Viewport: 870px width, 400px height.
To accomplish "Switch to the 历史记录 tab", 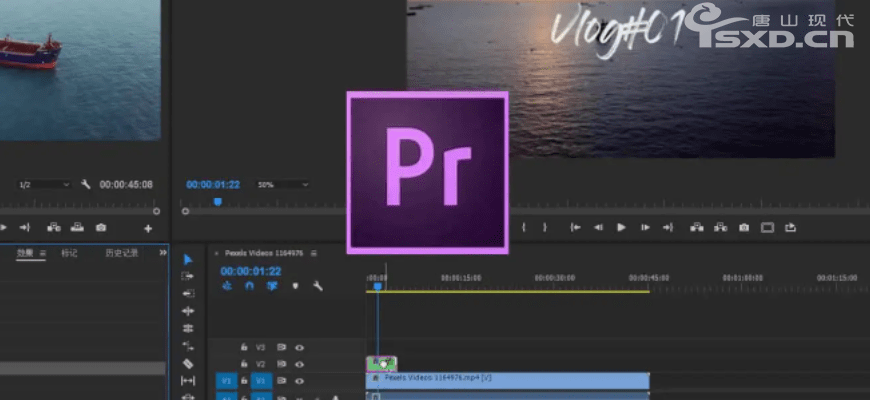I will point(122,253).
